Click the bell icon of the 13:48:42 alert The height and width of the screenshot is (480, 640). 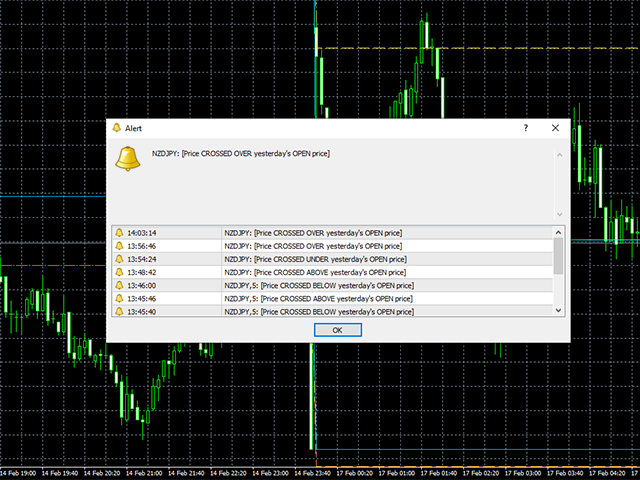(x=119, y=272)
